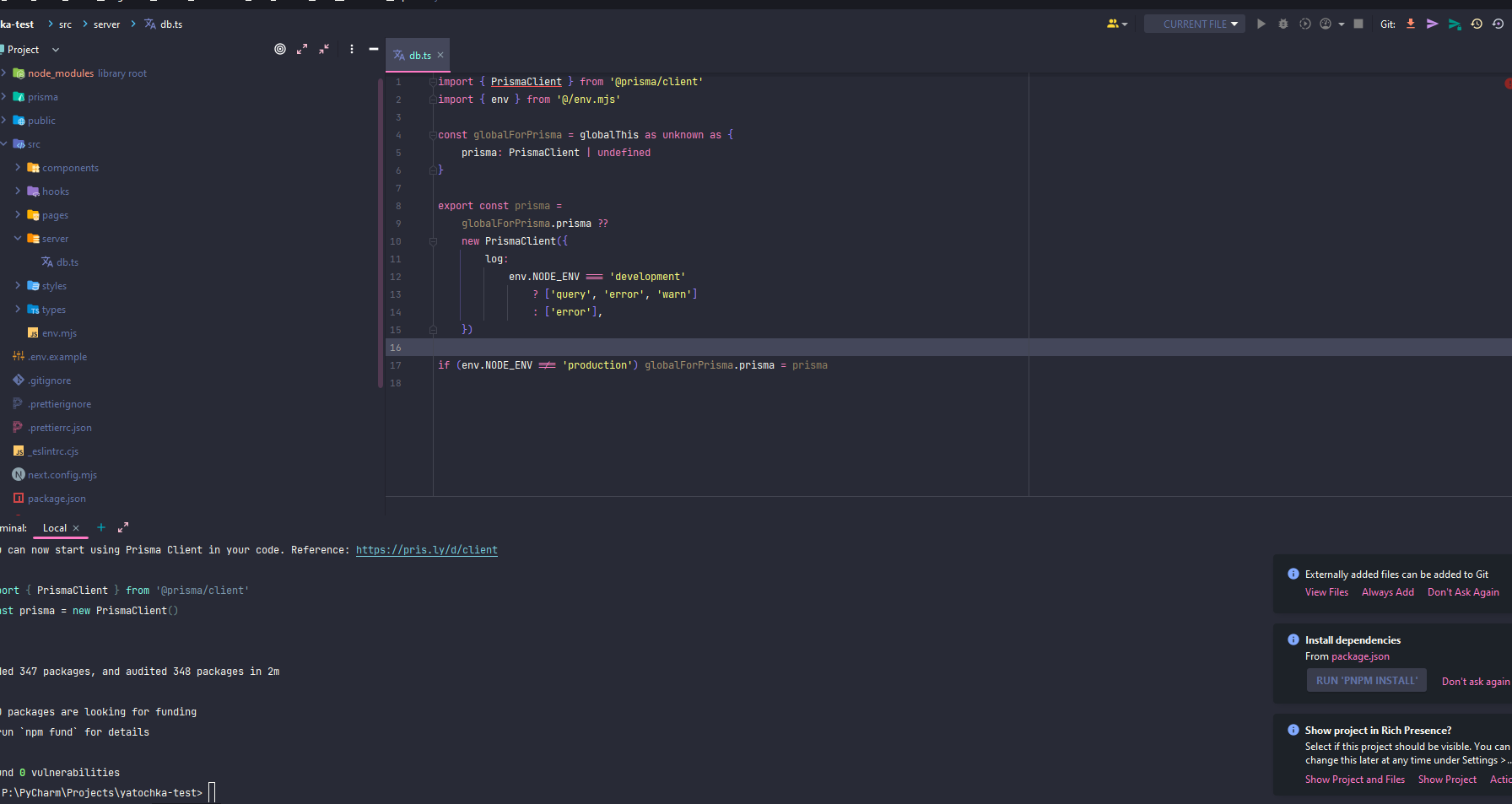Click the Git update project icon

click(1410, 24)
